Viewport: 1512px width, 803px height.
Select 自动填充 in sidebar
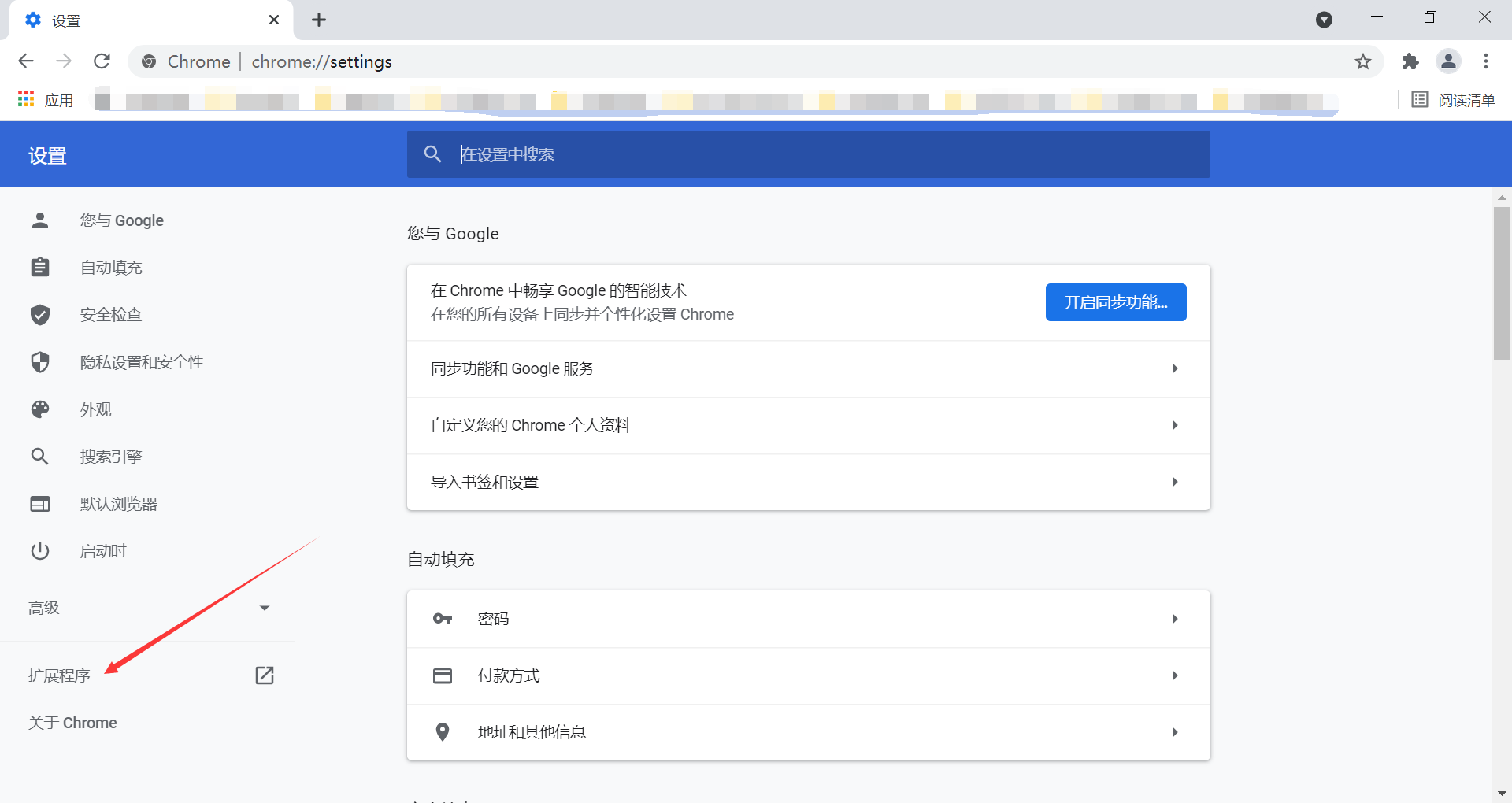[x=111, y=268]
